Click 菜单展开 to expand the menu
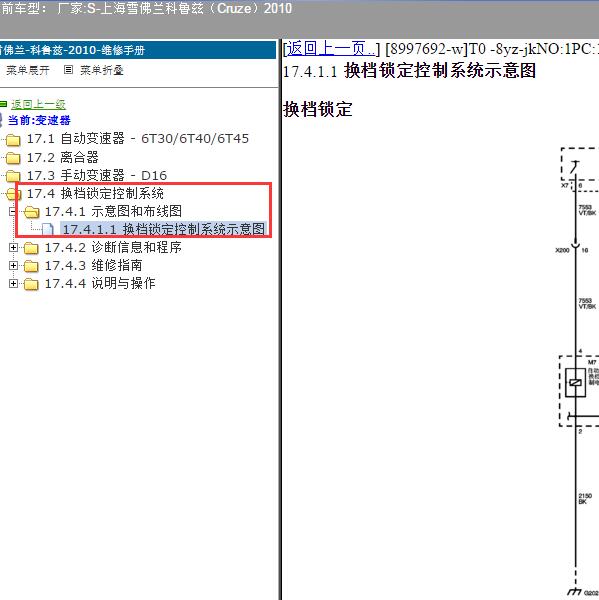 (28, 70)
